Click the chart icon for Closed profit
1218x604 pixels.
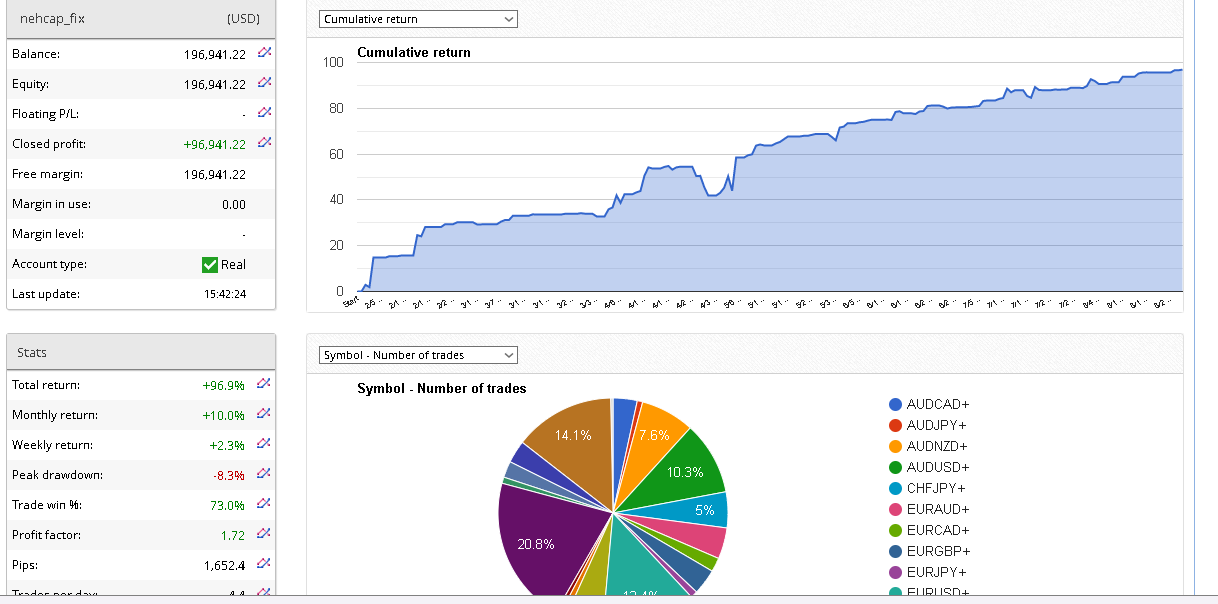tap(264, 143)
